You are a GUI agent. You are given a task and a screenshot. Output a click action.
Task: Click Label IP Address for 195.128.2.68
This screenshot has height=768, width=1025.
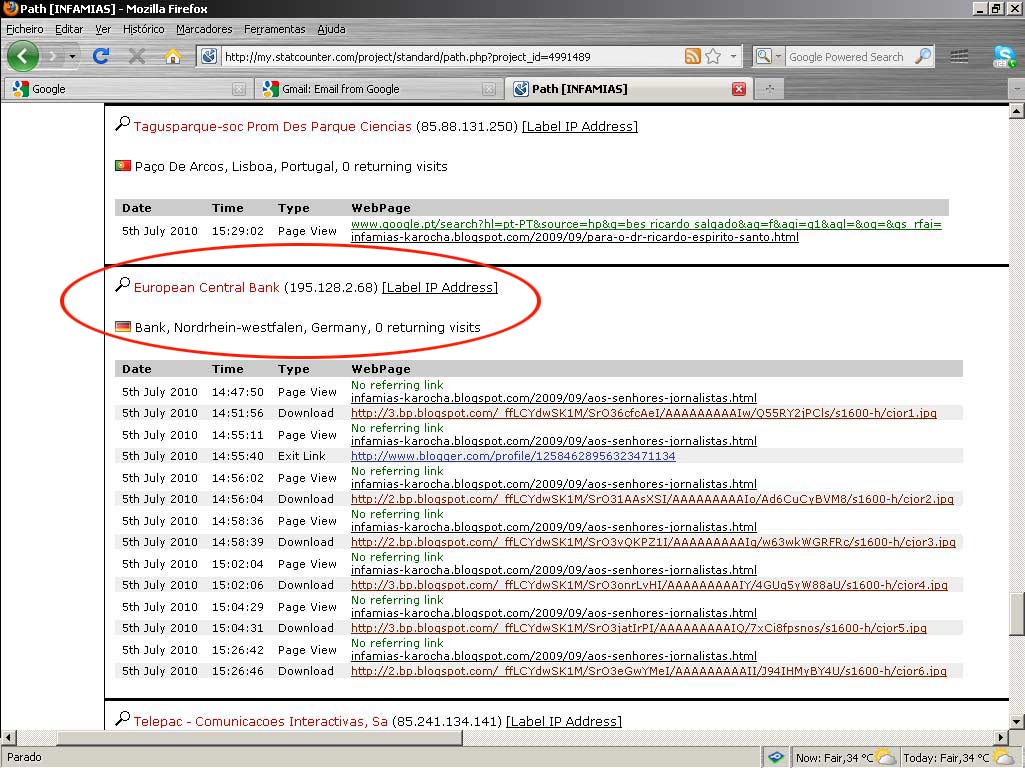[440, 288]
